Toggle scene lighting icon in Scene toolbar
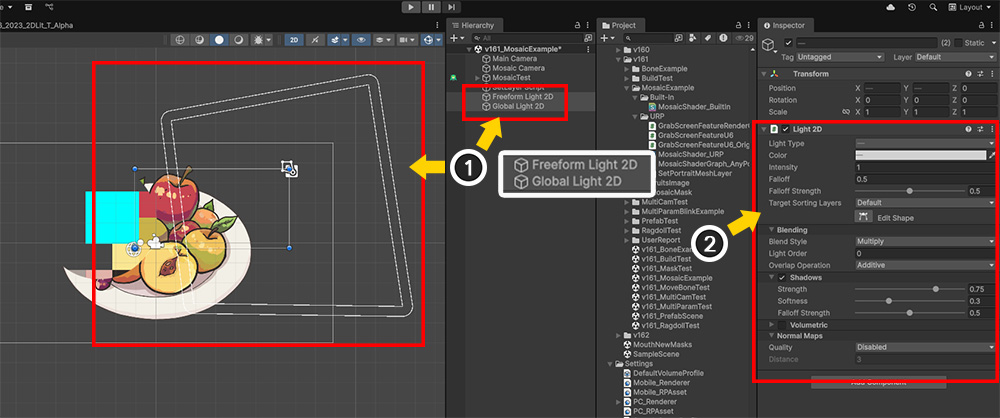Screen dimensions: 1000x418 [314, 40]
